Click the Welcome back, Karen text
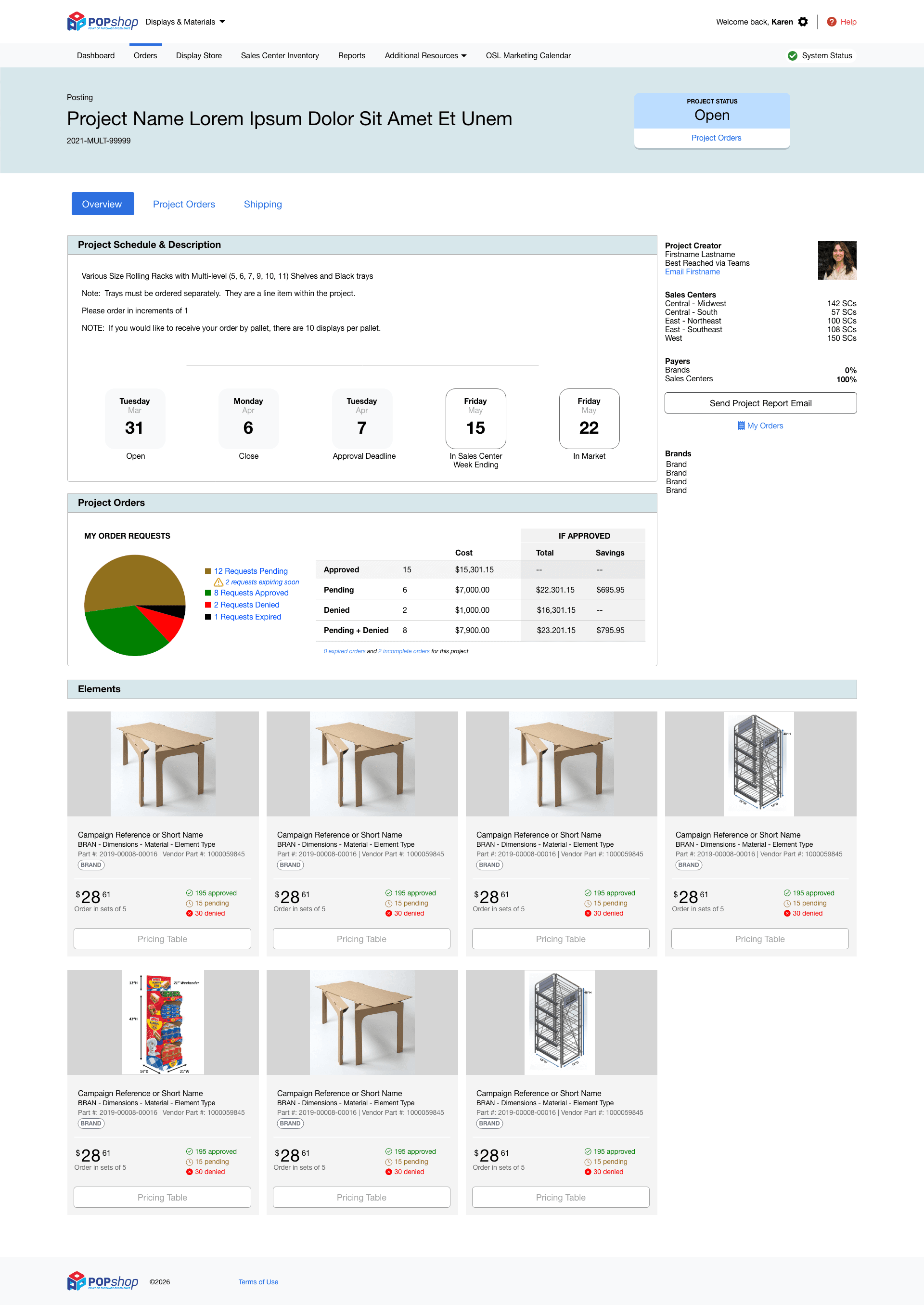This screenshot has width=924, height=1305. tap(755, 22)
